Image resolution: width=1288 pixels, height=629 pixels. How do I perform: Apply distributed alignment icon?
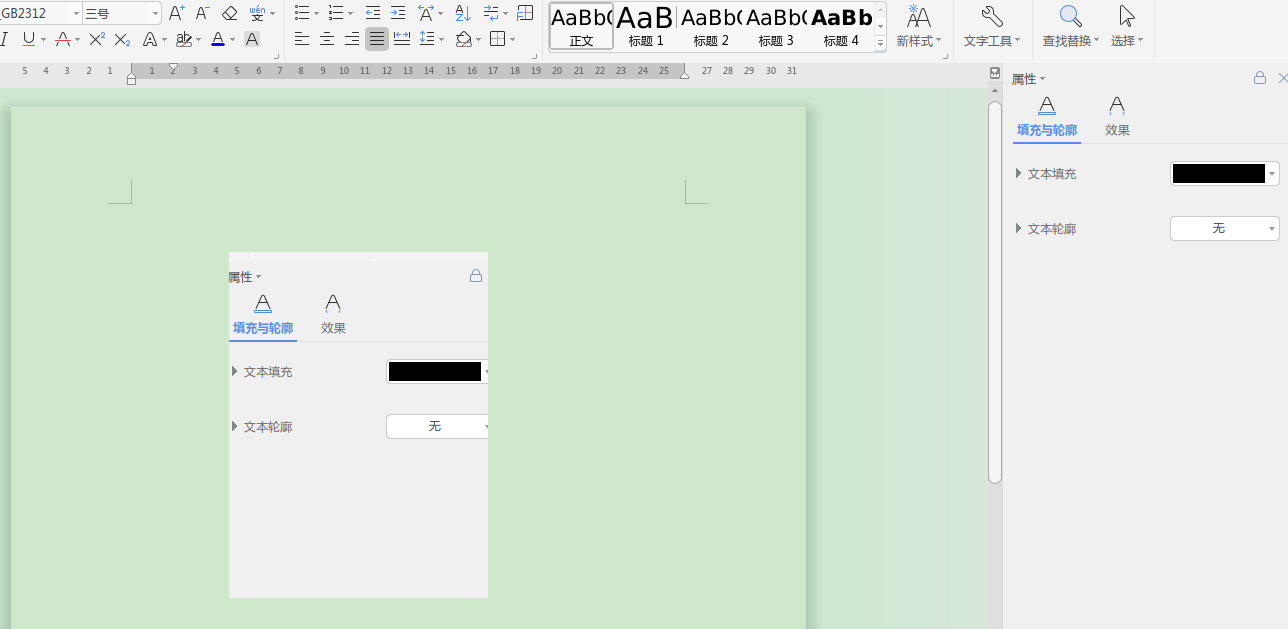click(x=402, y=39)
